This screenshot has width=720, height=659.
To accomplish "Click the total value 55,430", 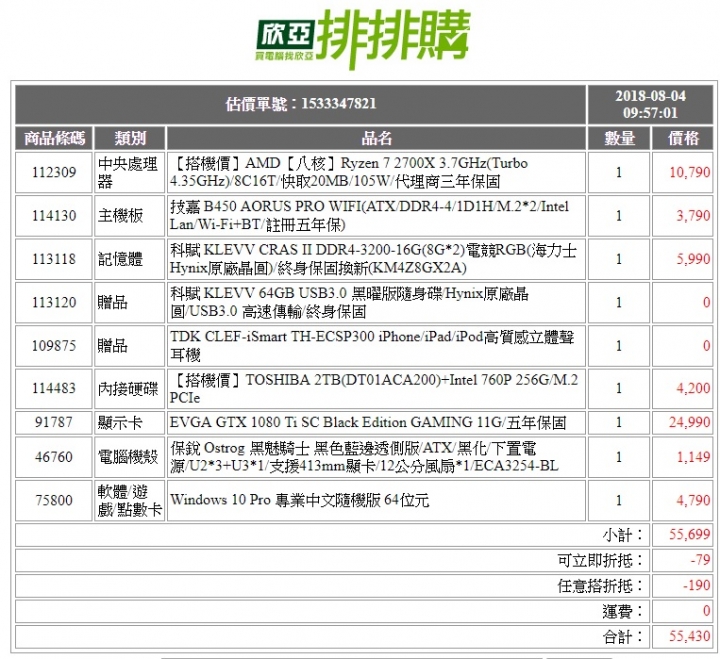I will pos(690,636).
